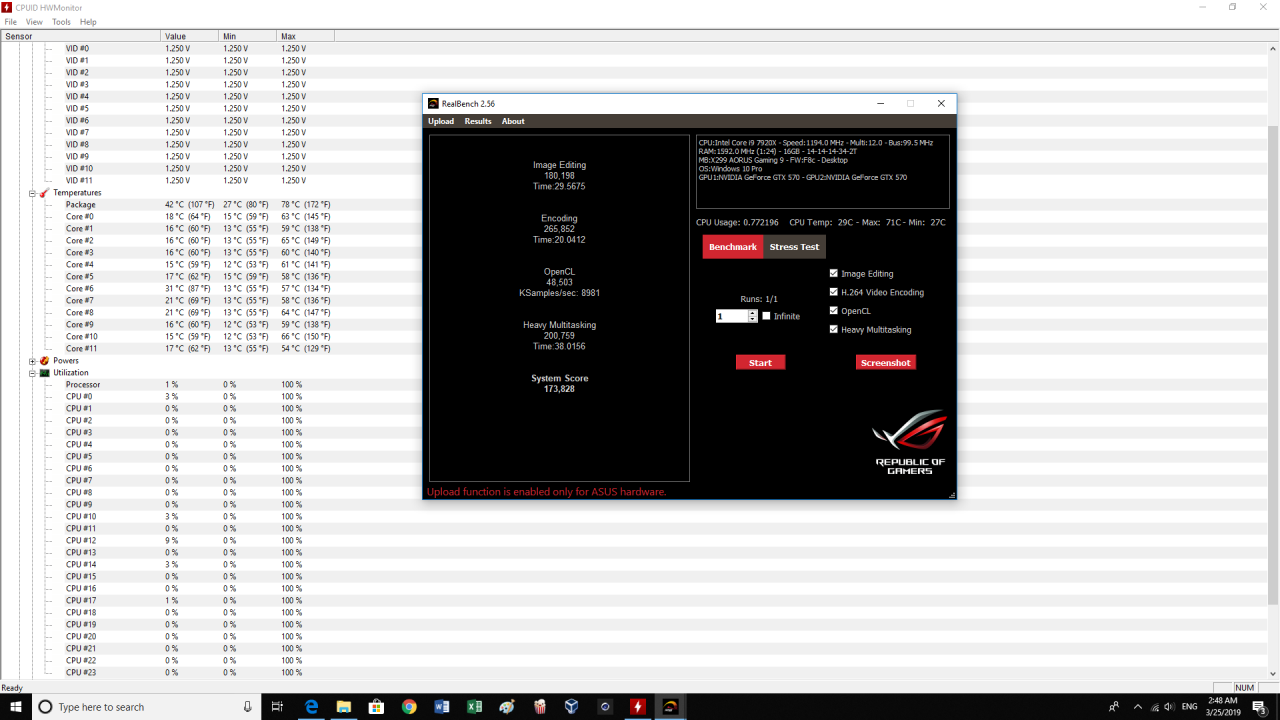Open Microsoft Word from the taskbar
This screenshot has width=1280, height=720.
442,707
